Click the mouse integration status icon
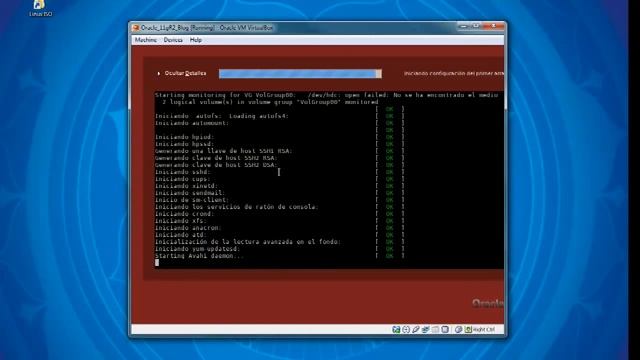 point(459,329)
